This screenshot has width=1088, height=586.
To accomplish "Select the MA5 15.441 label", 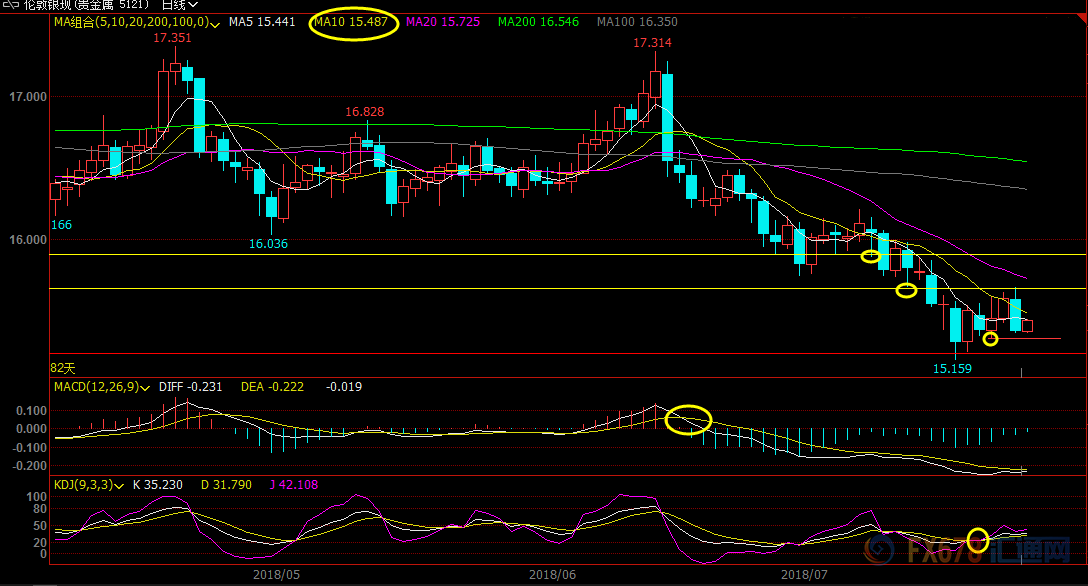I will [x=262, y=22].
